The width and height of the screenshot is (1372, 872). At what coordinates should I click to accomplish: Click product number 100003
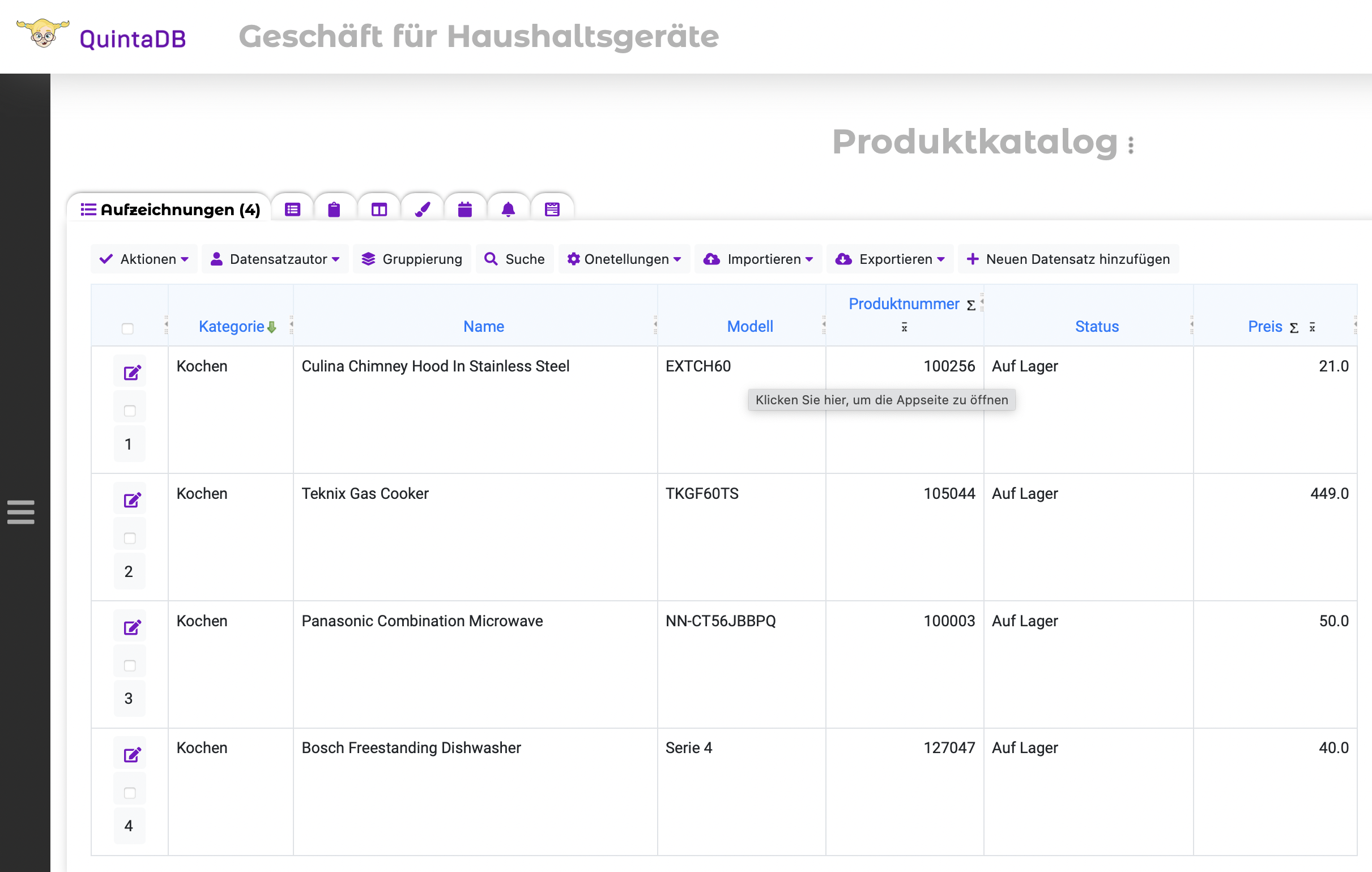click(x=949, y=621)
